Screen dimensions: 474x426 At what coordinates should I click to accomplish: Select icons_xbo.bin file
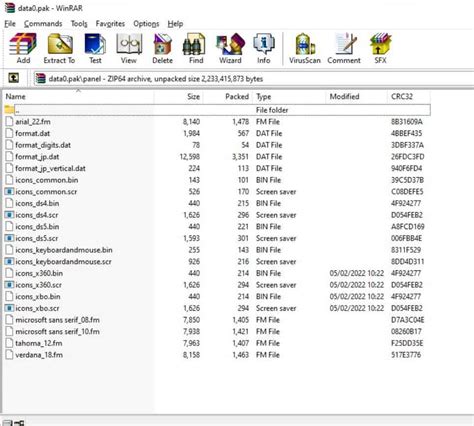(38, 297)
